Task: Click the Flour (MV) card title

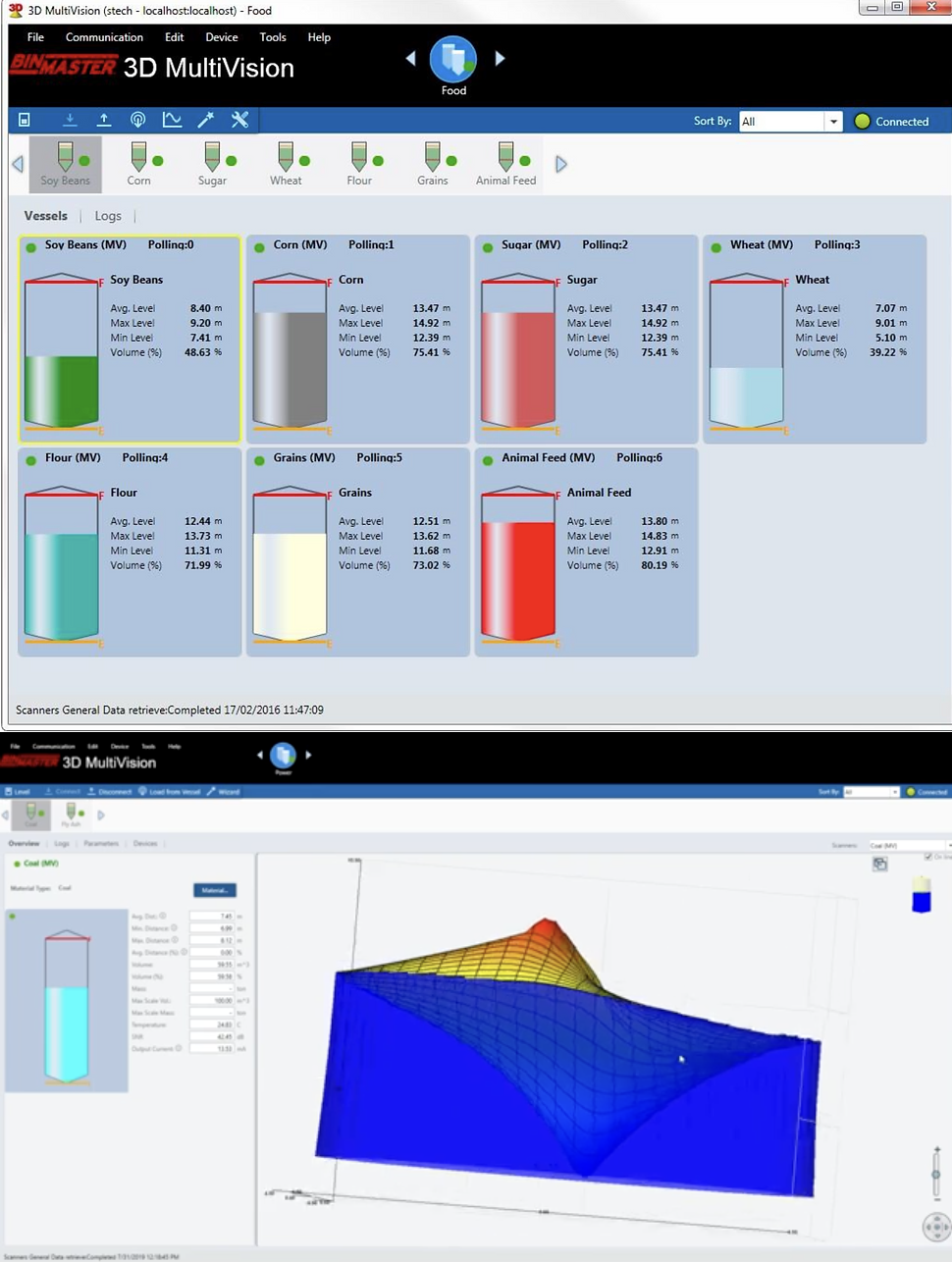Action: (73, 457)
